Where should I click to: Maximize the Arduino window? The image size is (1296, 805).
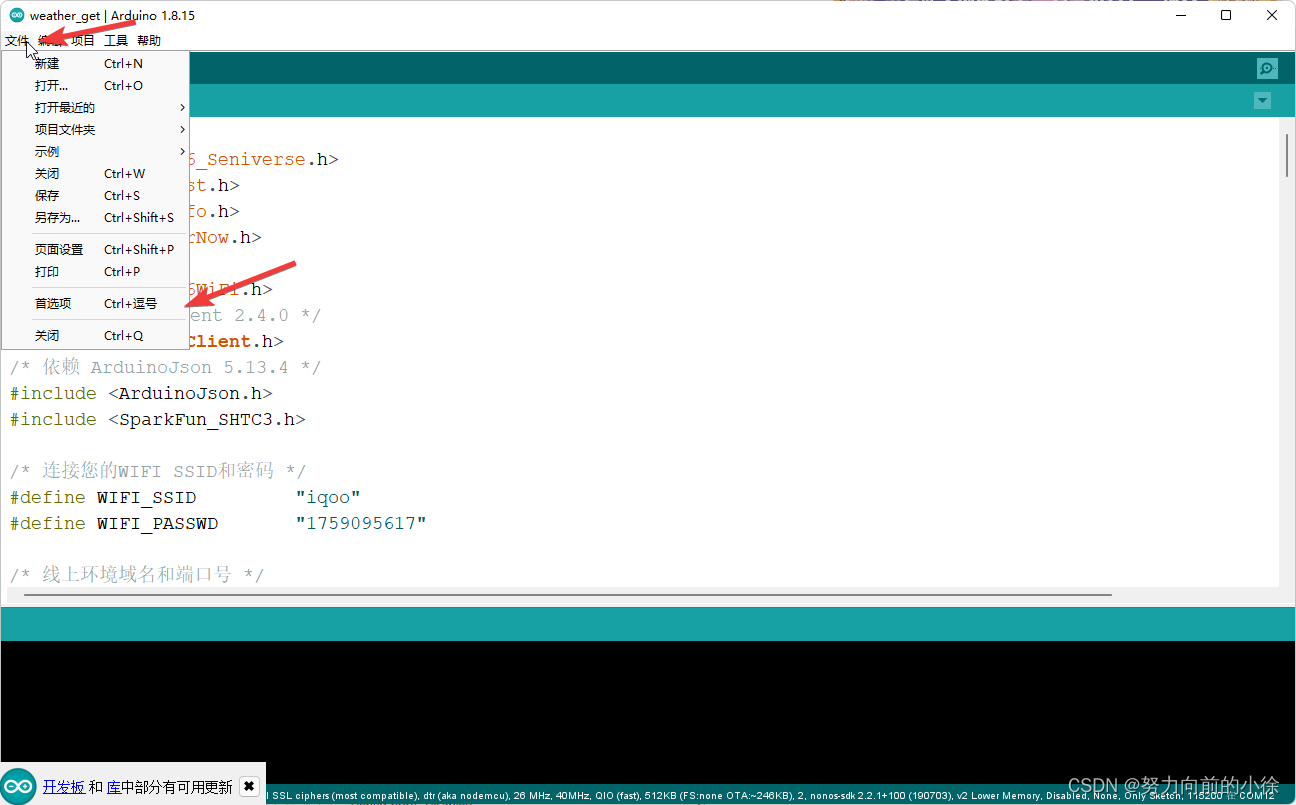pyautogui.click(x=1226, y=15)
